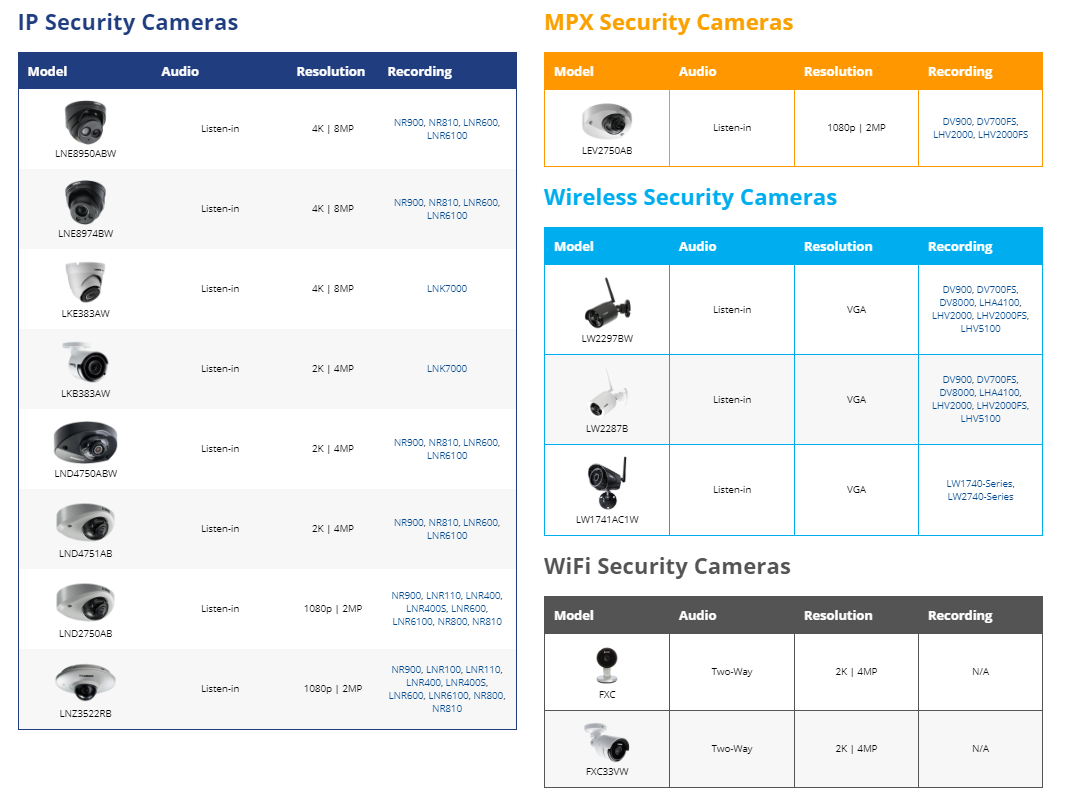1074x801 pixels.
Task: Click LHV5100 link in LW2287B row
Action: tap(980, 419)
